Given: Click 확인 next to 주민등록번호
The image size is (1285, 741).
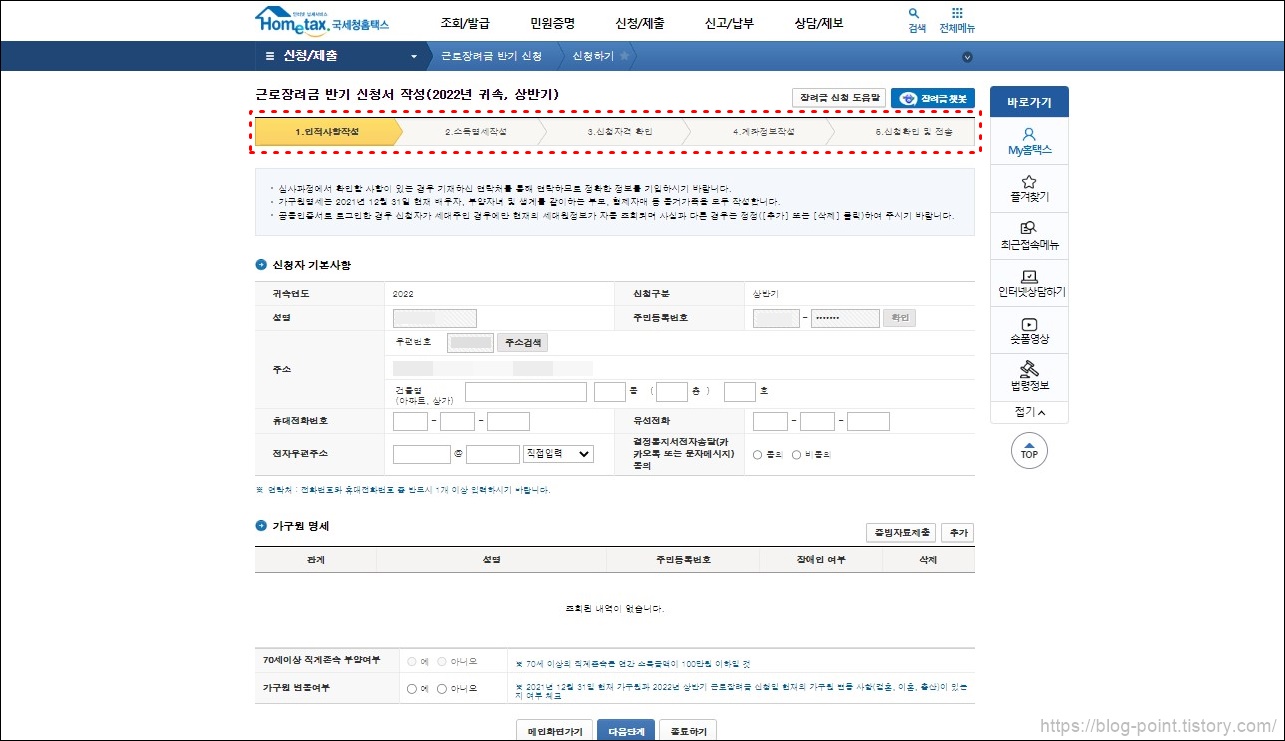Looking at the screenshot, I should (x=899, y=318).
